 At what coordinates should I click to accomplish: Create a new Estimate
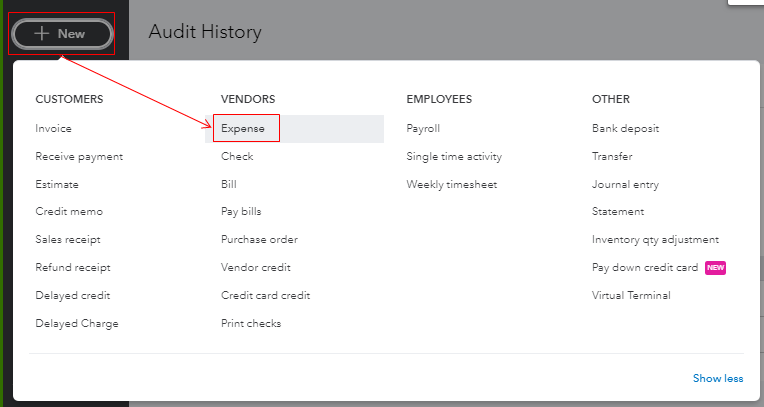click(57, 185)
